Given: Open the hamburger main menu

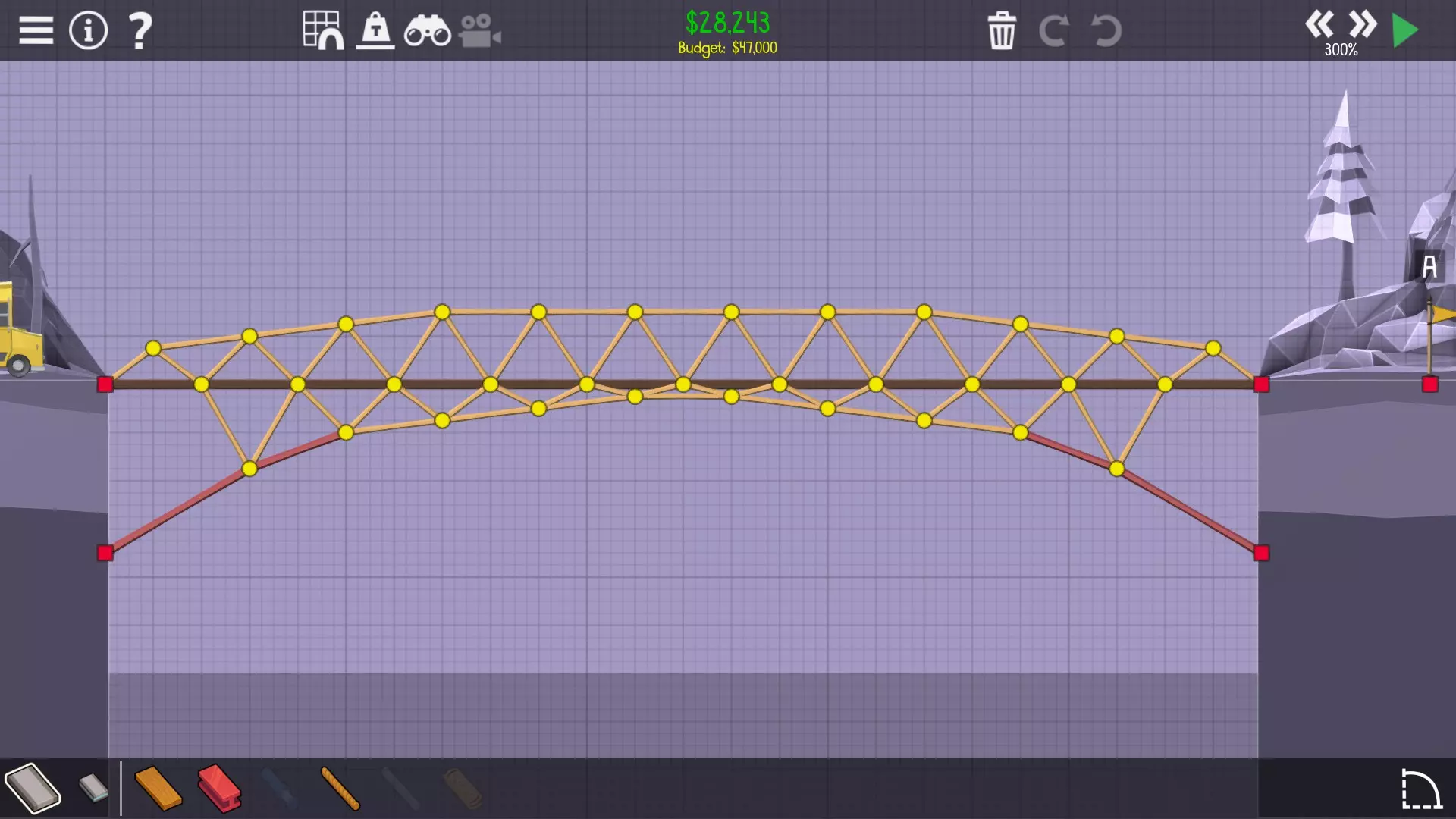Looking at the screenshot, I should click(36, 31).
